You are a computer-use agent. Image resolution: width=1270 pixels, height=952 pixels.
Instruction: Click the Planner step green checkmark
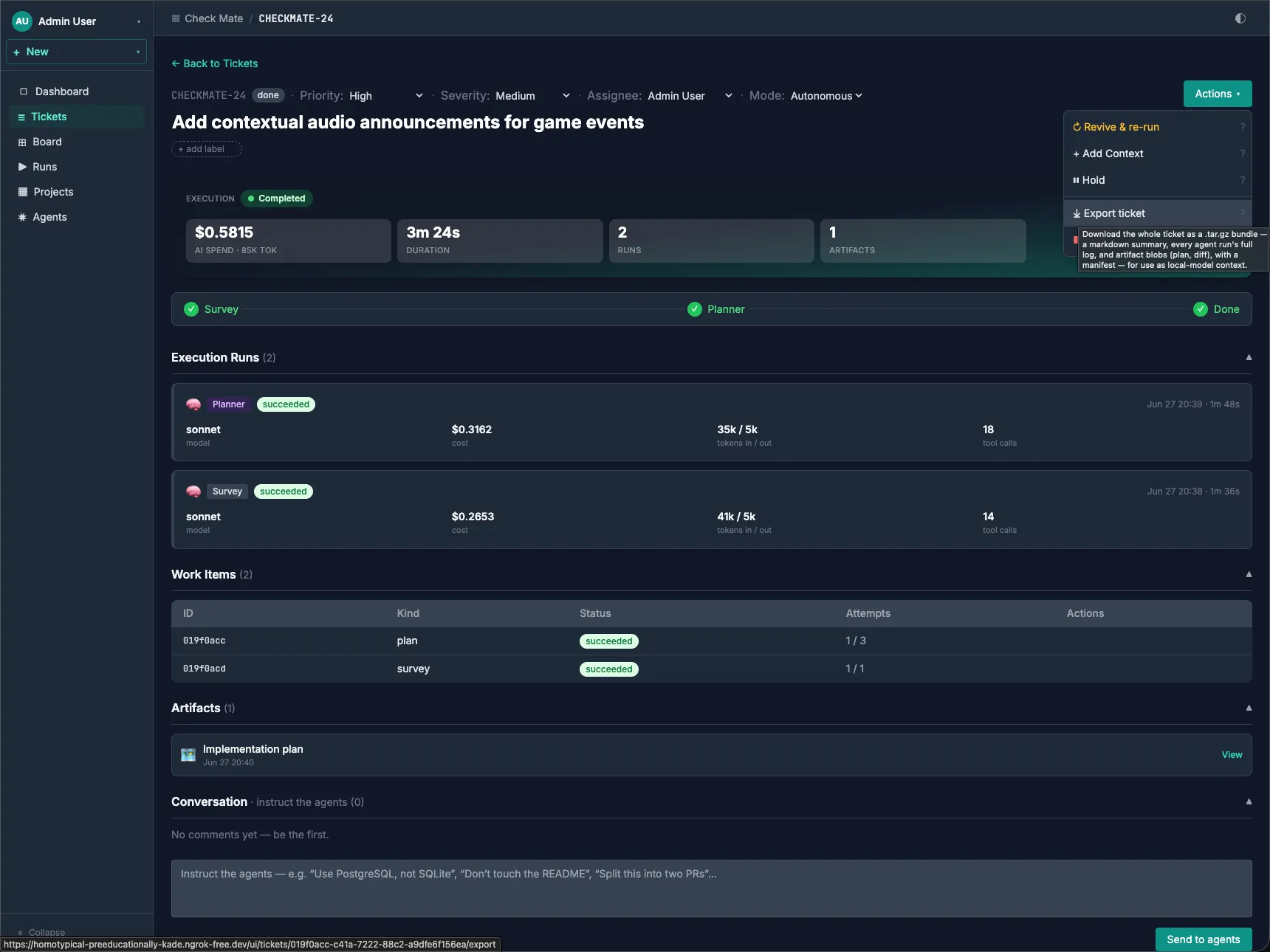pos(695,309)
